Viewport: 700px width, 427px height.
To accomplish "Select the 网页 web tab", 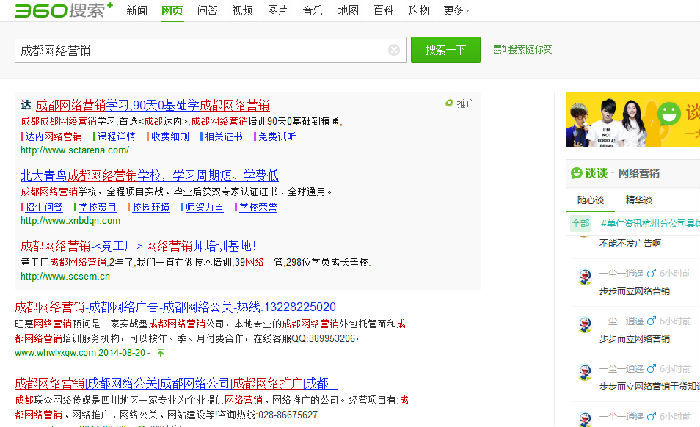I will (x=172, y=10).
